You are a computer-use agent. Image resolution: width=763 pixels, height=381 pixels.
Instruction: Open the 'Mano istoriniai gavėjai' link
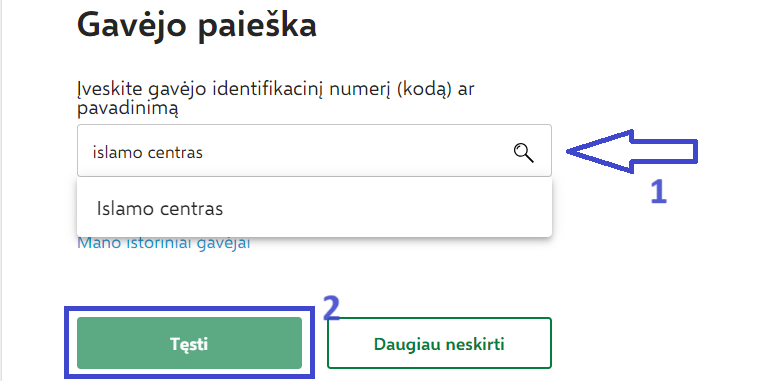pos(164,243)
